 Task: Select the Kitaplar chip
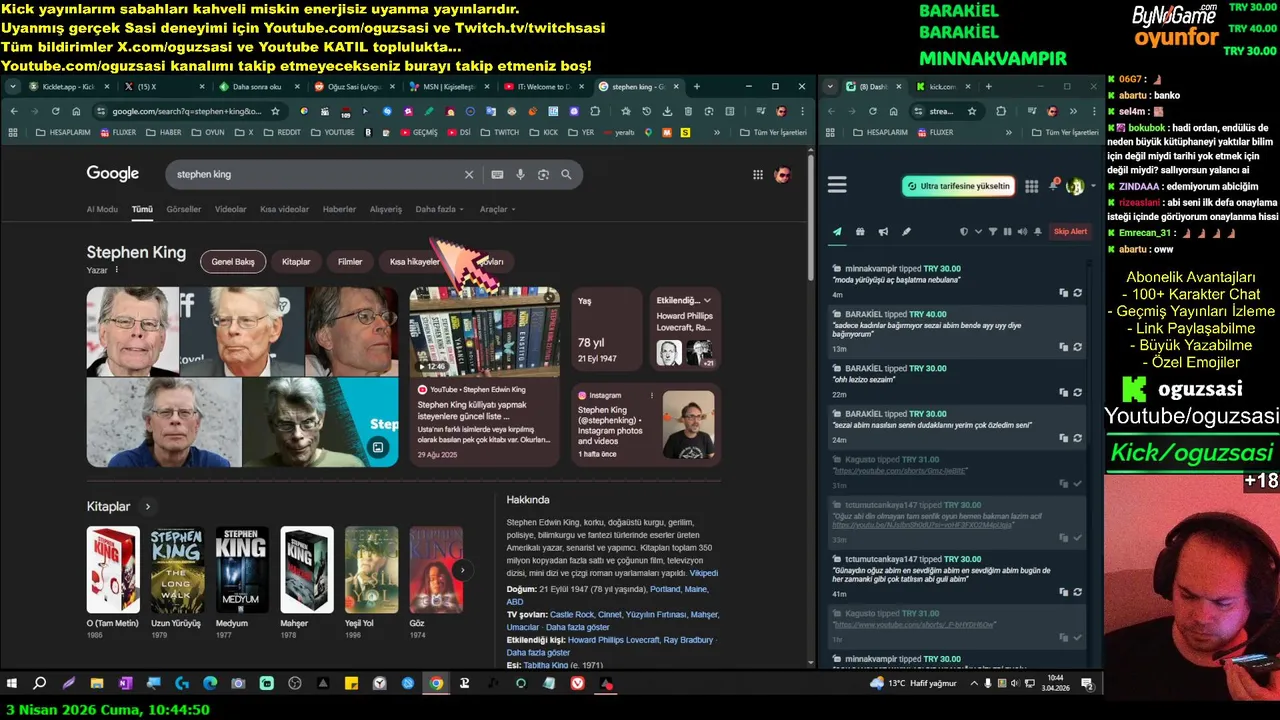click(296, 262)
